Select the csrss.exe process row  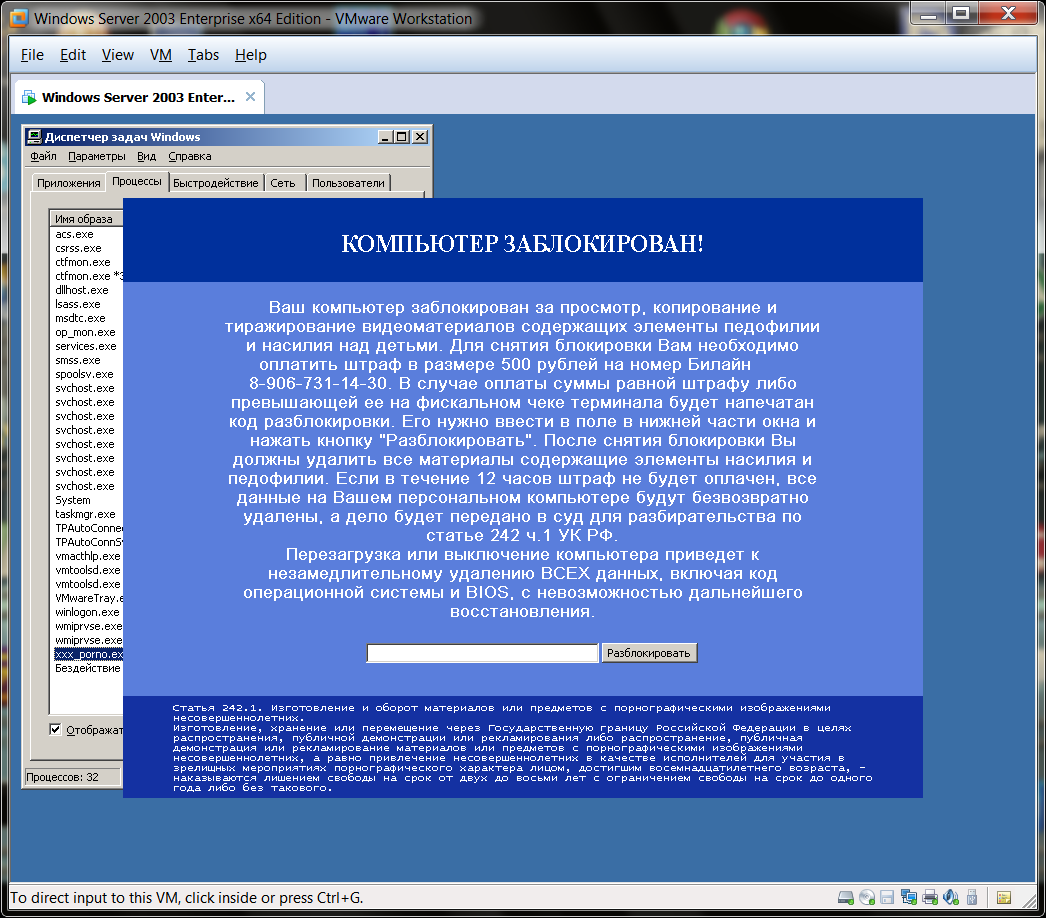coord(88,248)
